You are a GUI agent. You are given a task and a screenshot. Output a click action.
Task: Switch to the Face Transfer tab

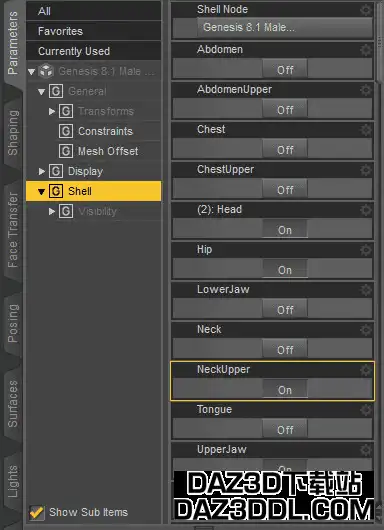tap(13, 230)
